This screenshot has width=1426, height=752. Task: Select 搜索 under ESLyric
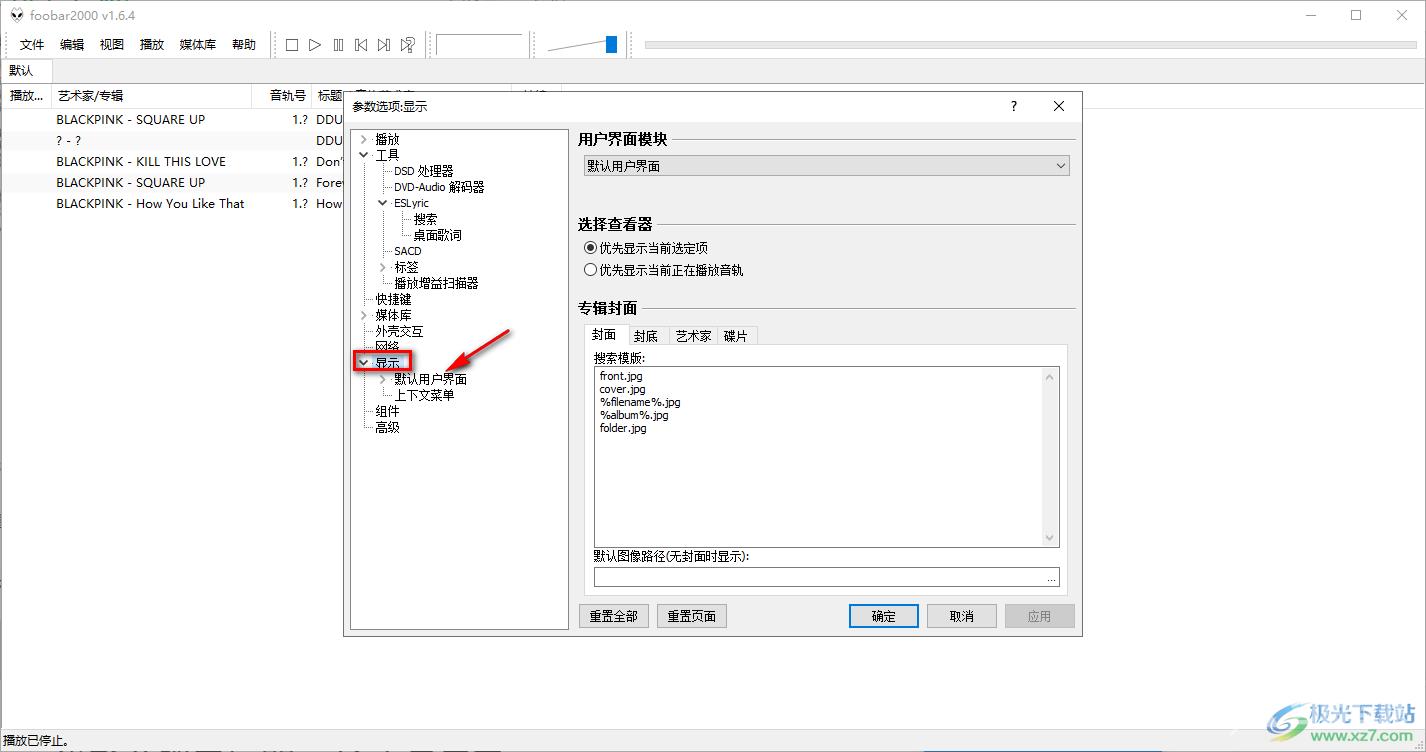pos(425,219)
